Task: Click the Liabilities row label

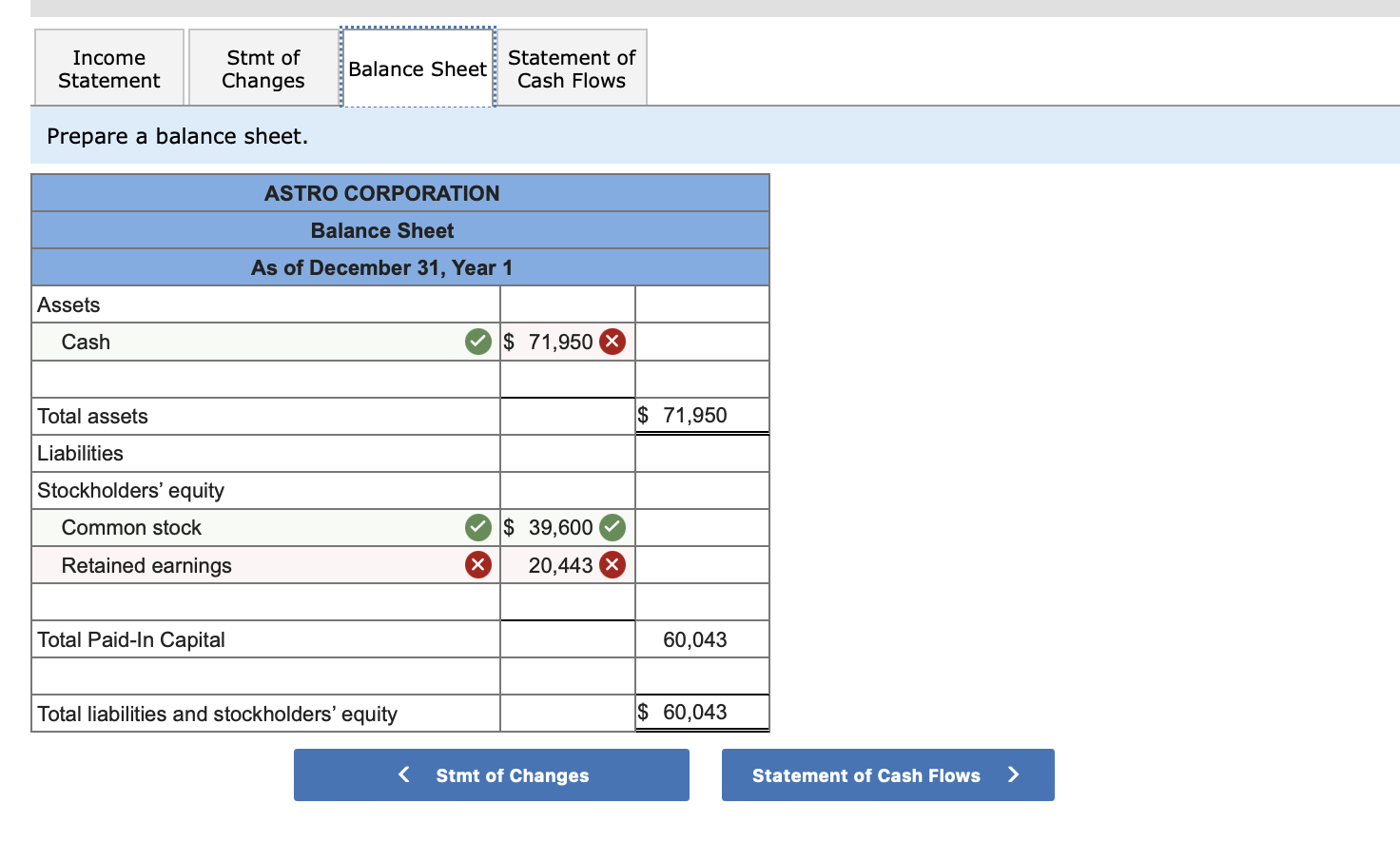Action: pos(80,453)
